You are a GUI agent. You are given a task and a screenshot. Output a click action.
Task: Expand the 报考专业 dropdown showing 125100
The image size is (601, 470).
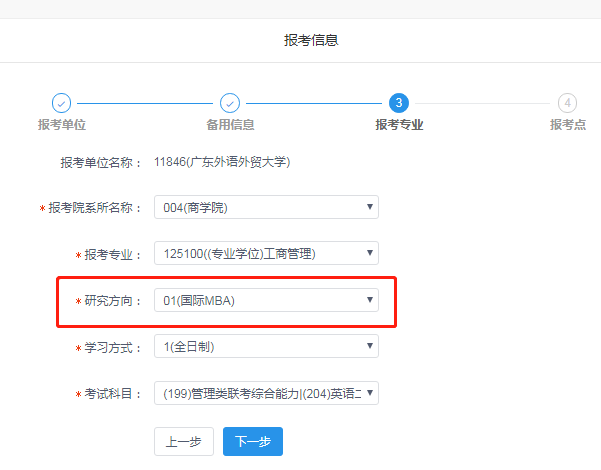266,254
